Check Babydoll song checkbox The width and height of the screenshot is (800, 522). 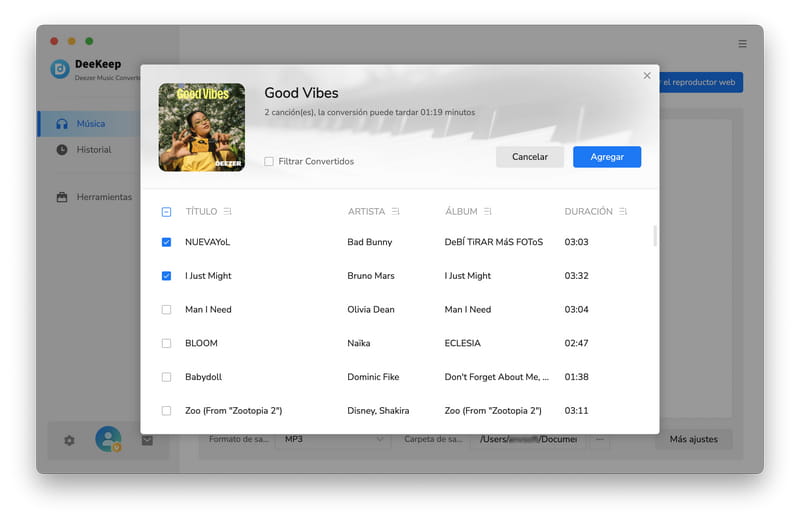pos(166,377)
